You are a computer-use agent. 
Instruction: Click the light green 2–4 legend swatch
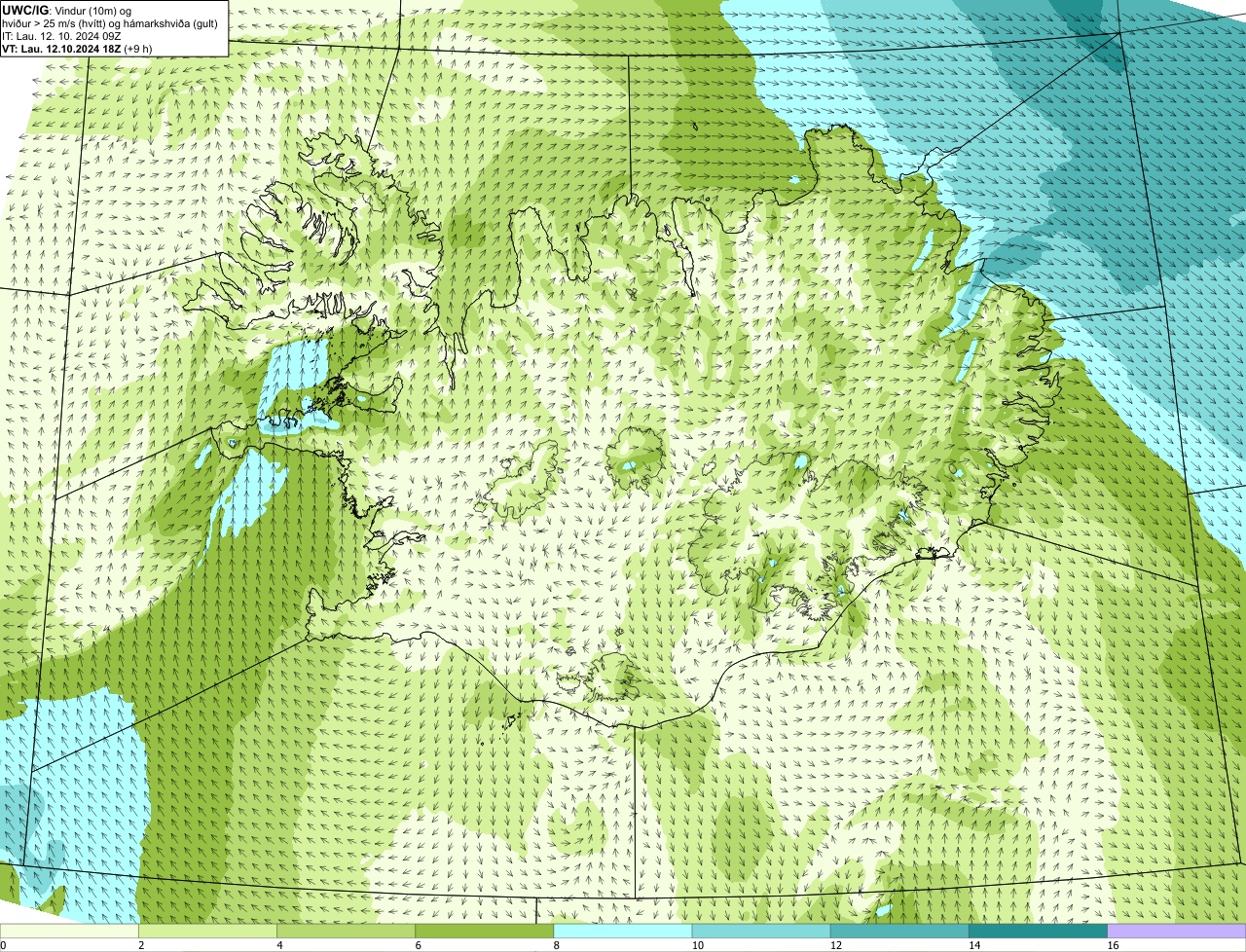tap(208, 931)
